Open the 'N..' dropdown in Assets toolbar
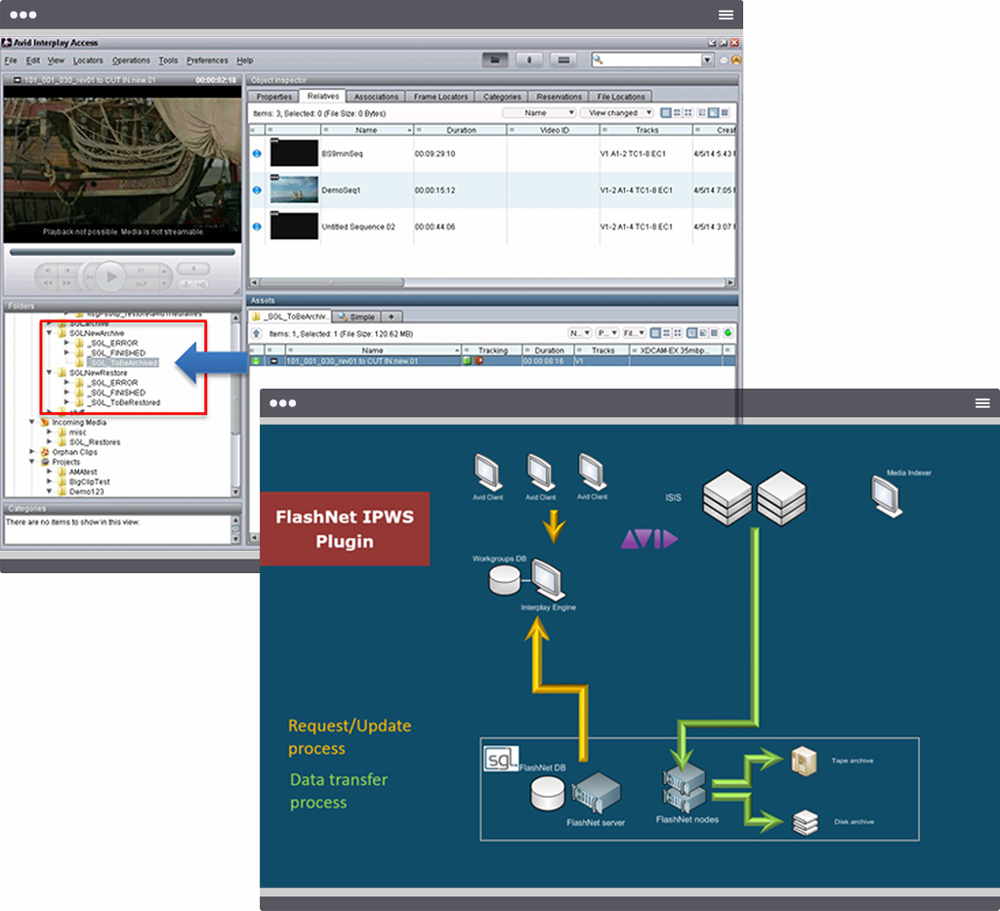 tap(580, 333)
